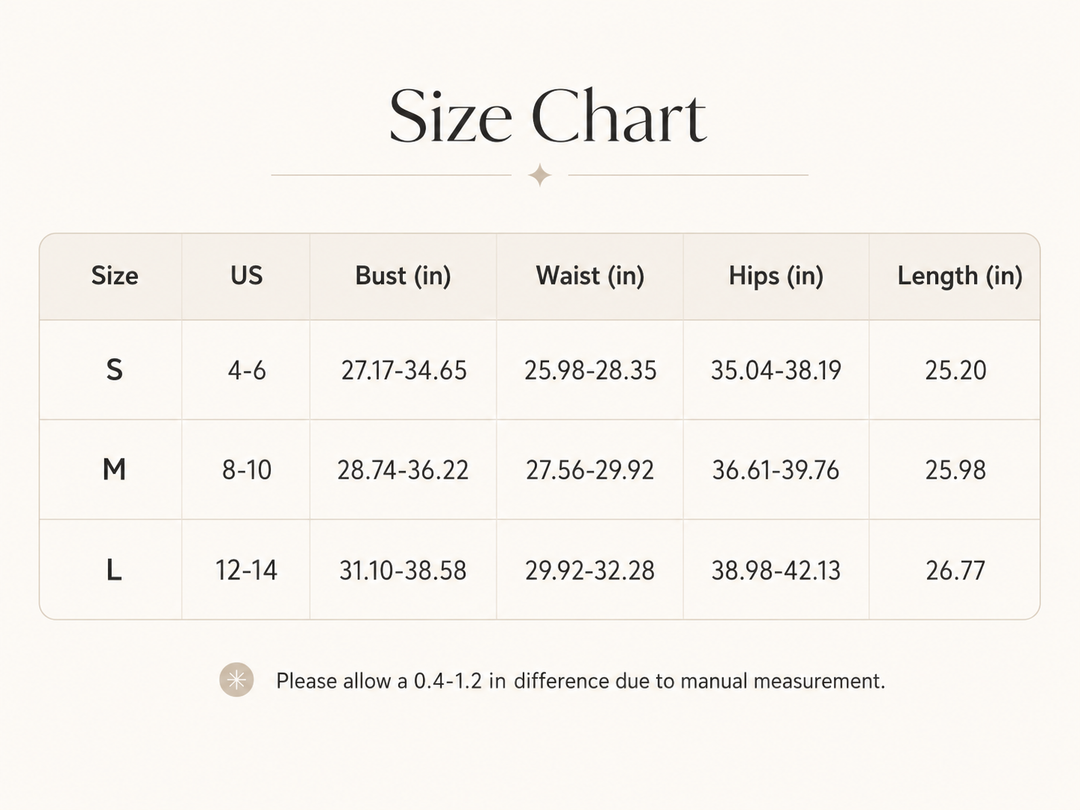Click the 25.98 length value cell
Screen dimensions: 1080x810
point(955,470)
